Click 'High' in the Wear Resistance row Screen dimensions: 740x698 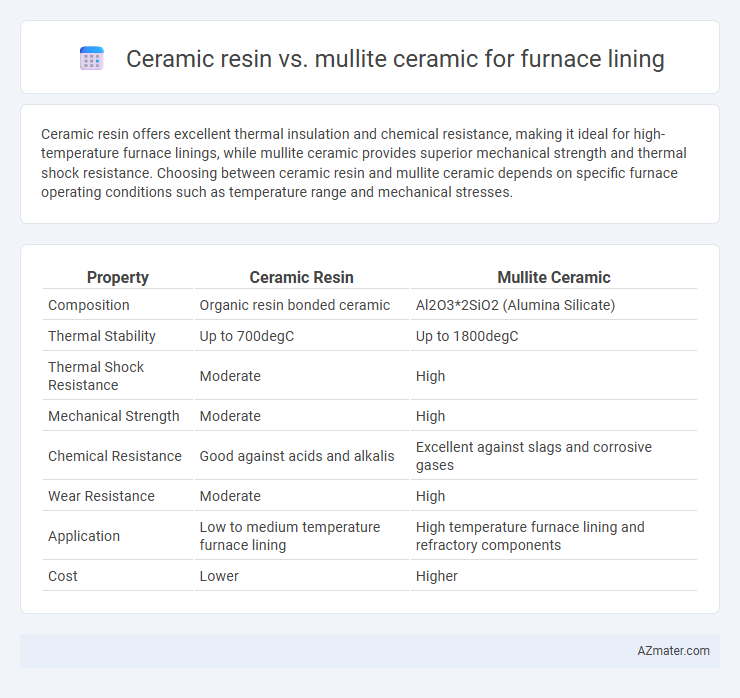coord(430,496)
